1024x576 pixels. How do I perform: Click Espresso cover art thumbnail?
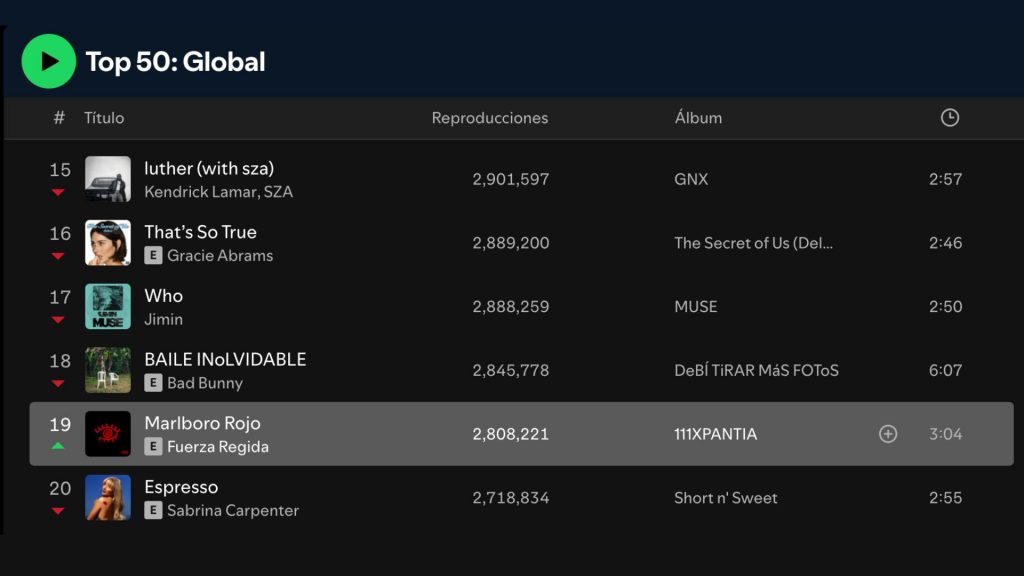click(x=108, y=498)
